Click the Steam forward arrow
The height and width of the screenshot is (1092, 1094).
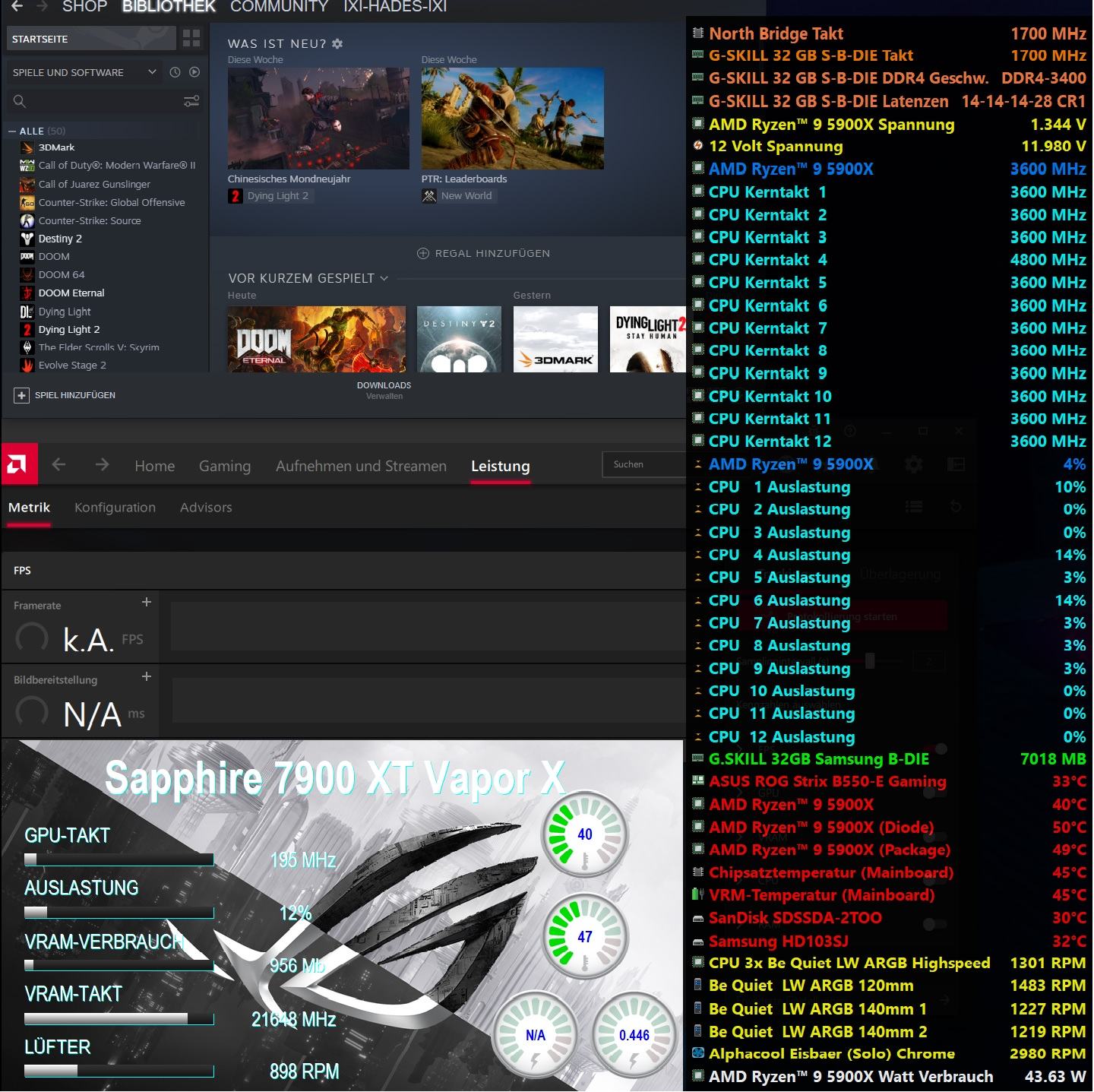click(x=42, y=6)
